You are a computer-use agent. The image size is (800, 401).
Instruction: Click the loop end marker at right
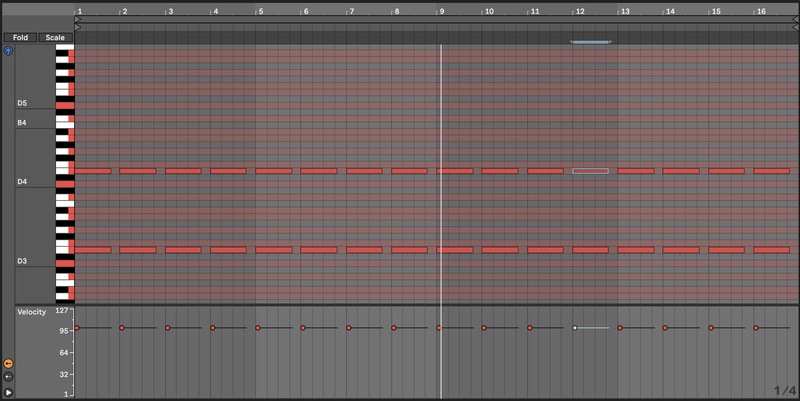[796, 19]
